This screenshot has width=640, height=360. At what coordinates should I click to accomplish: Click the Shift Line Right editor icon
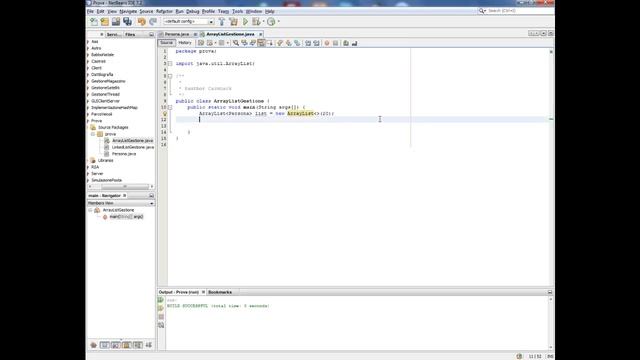[x=317, y=43]
